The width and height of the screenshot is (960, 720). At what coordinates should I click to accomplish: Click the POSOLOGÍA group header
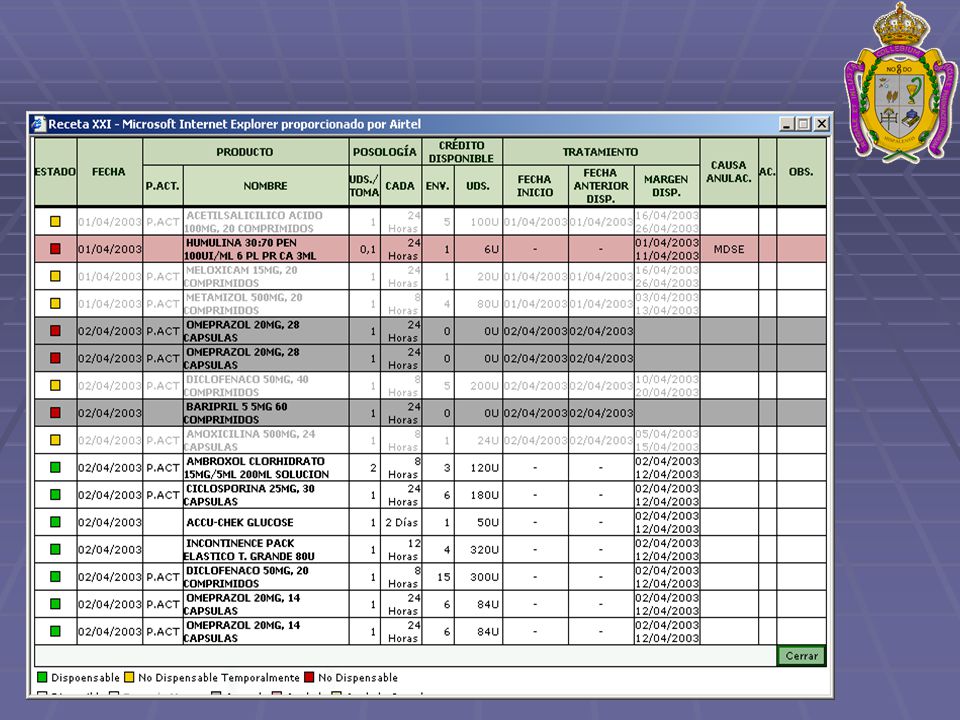384,152
